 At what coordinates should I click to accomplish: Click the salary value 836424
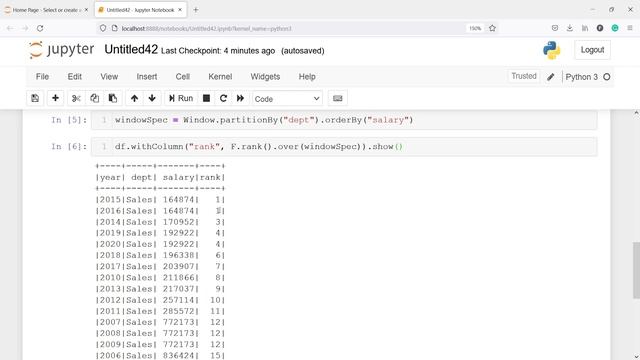click(178, 356)
